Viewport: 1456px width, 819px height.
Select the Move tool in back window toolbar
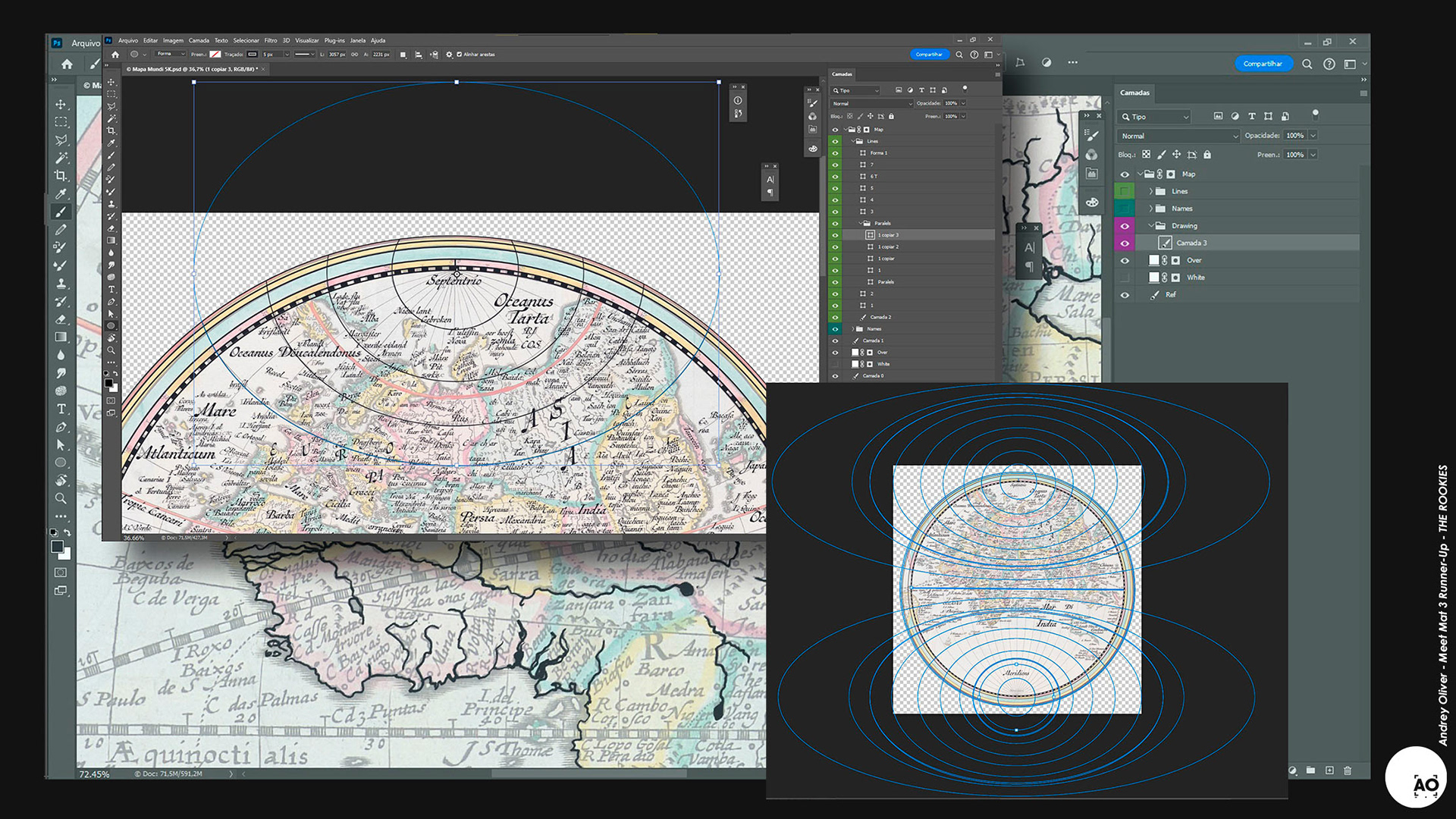click(61, 105)
